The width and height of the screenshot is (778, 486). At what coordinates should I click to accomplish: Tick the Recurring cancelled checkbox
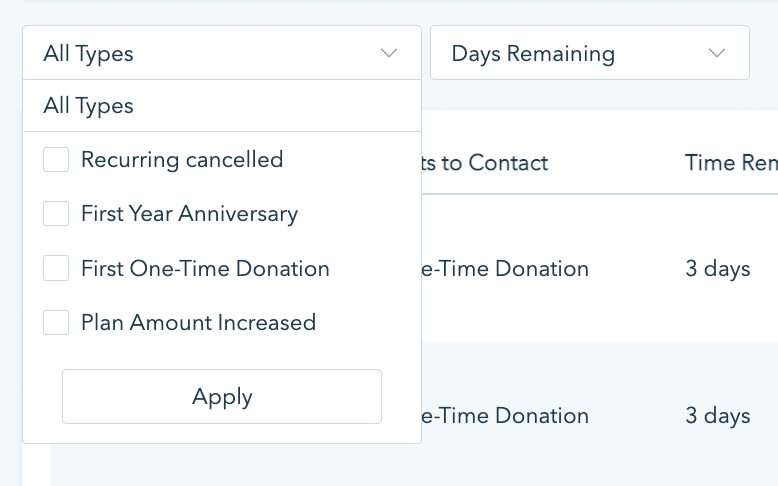pos(56,160)
